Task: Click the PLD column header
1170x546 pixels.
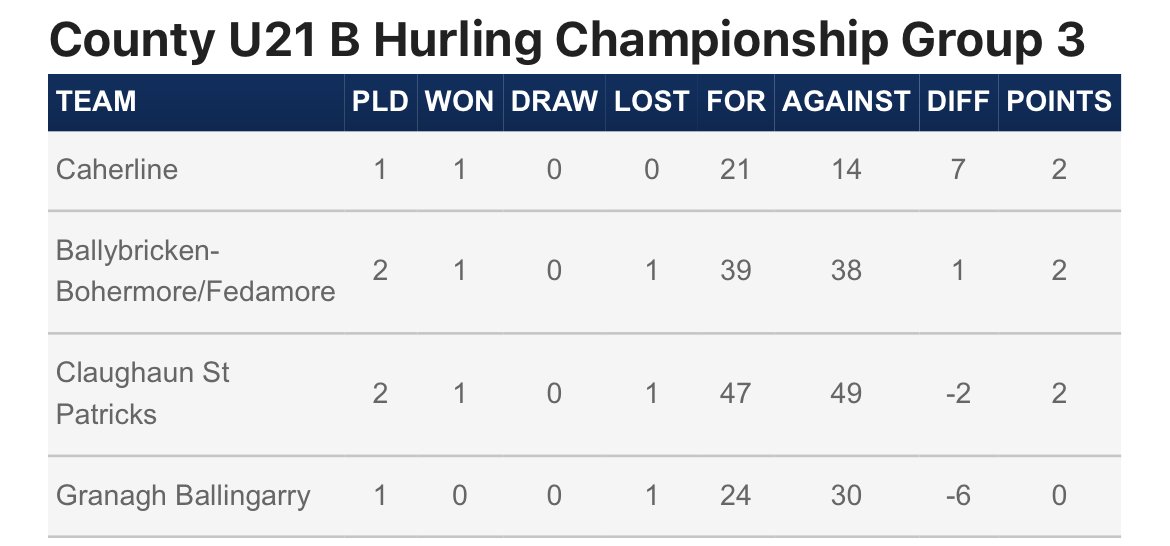Action: click(380, 101)
